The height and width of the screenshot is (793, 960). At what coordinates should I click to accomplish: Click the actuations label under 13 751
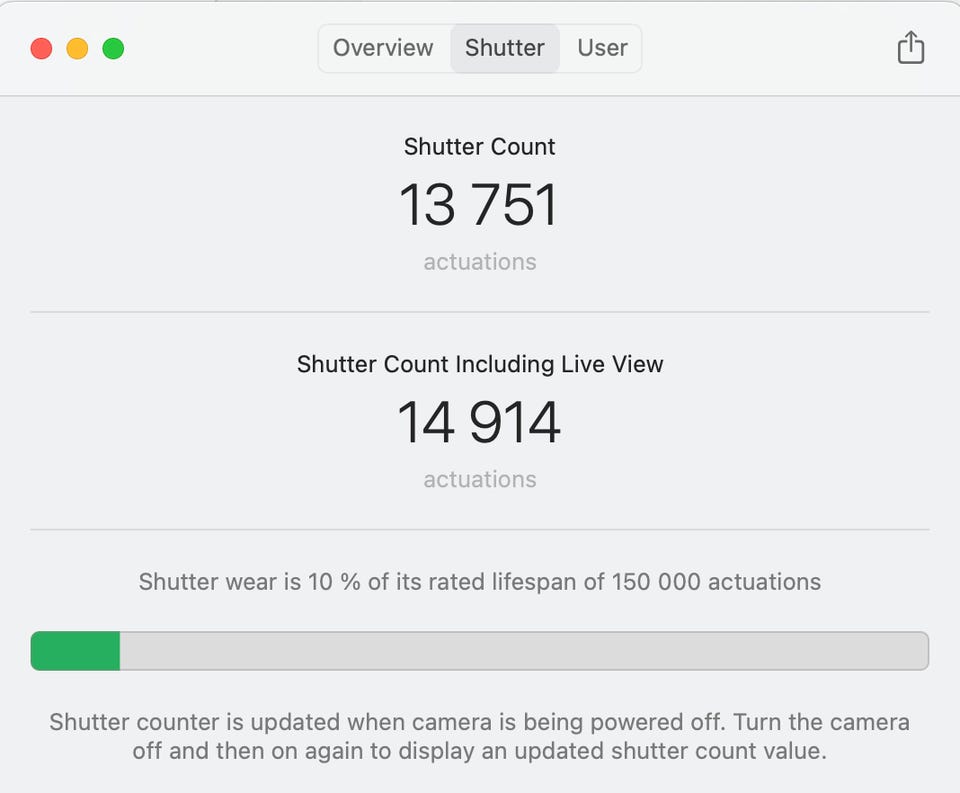point(480,262)
